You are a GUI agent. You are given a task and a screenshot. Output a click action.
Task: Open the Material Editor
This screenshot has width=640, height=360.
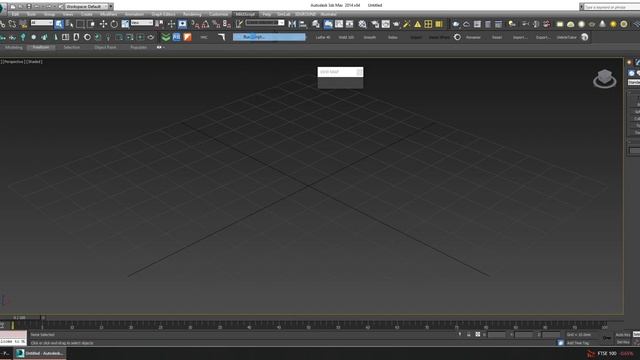coord(362,24)
